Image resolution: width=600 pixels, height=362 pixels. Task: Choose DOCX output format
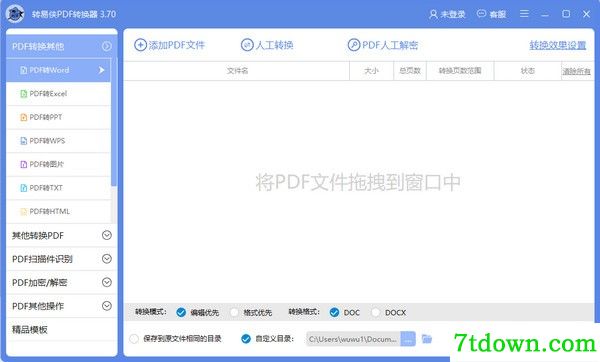pyautogui.click(x=376, y=313)
